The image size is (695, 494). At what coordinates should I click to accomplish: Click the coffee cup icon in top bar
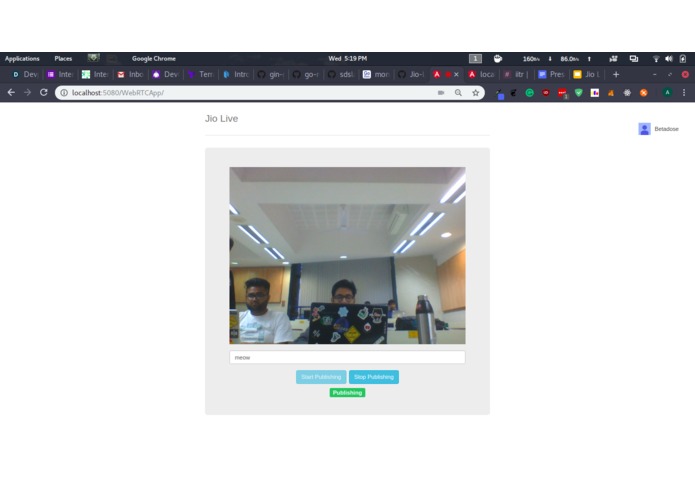coord(498,58)
